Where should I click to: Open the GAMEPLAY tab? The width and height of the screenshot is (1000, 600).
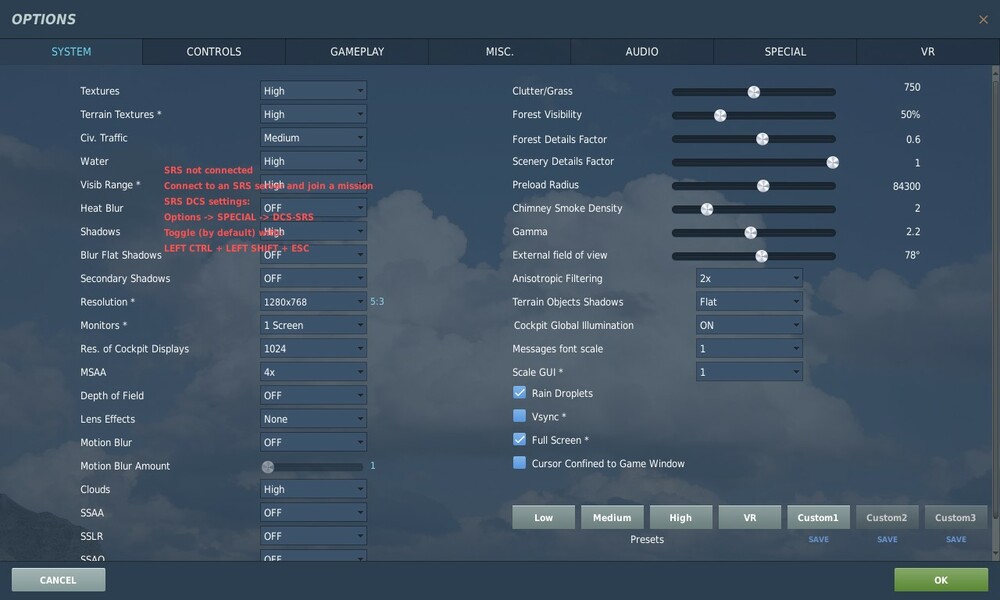(357, 52)
